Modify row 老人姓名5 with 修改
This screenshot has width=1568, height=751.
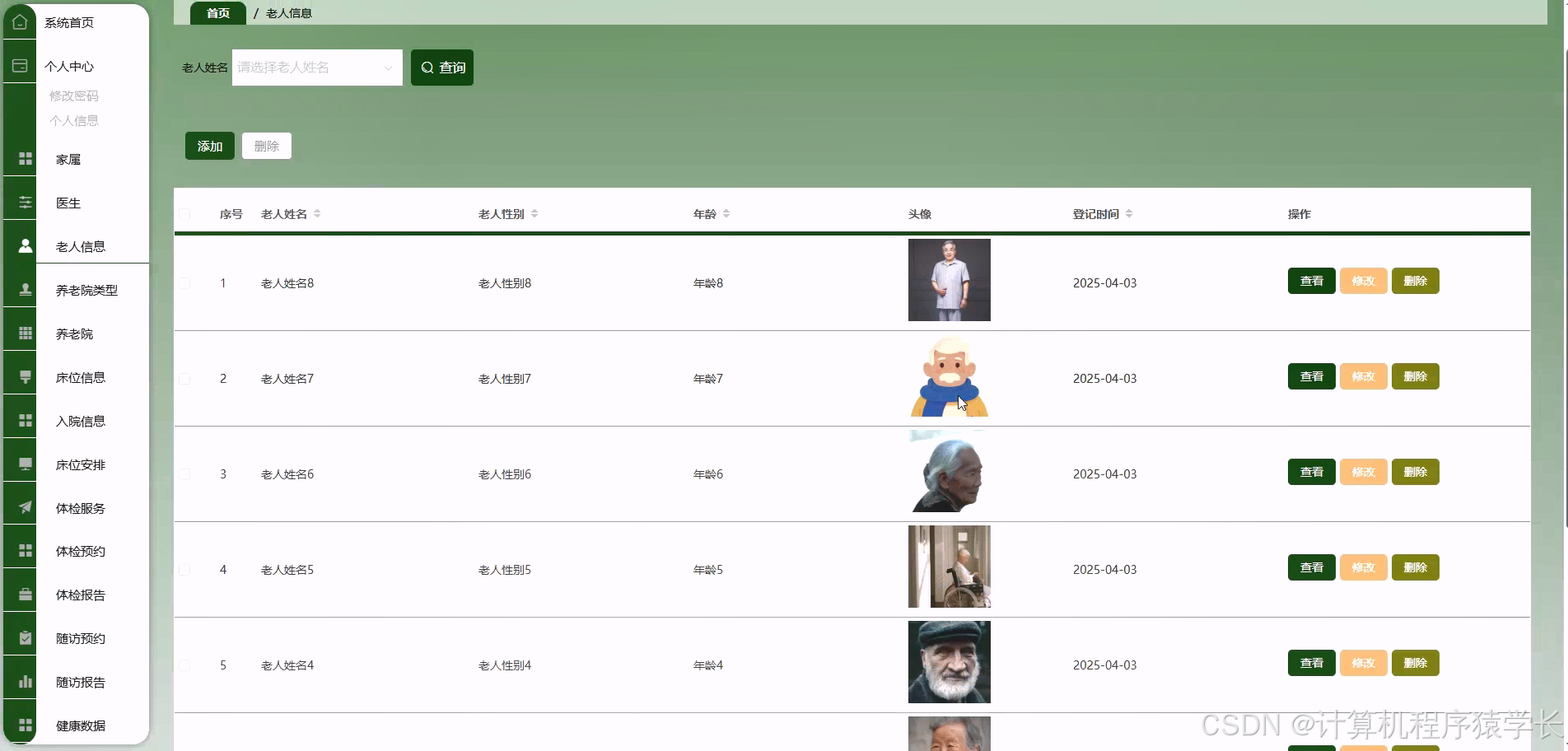pos(1364,567)
